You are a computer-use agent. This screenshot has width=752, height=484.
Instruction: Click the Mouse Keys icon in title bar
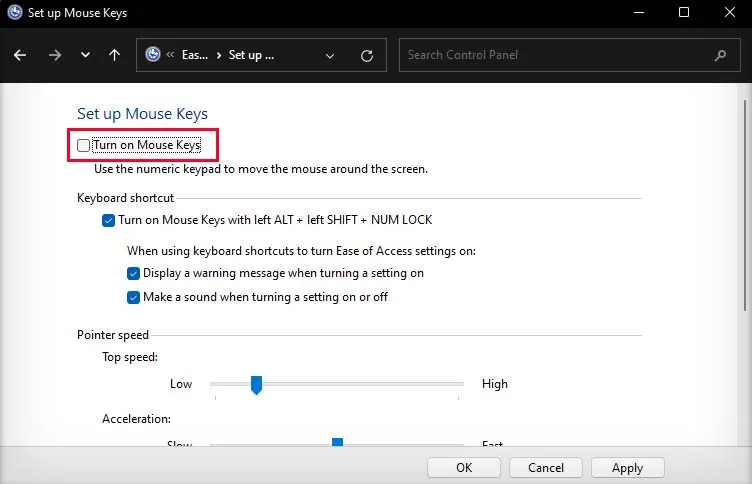(15, 13)
